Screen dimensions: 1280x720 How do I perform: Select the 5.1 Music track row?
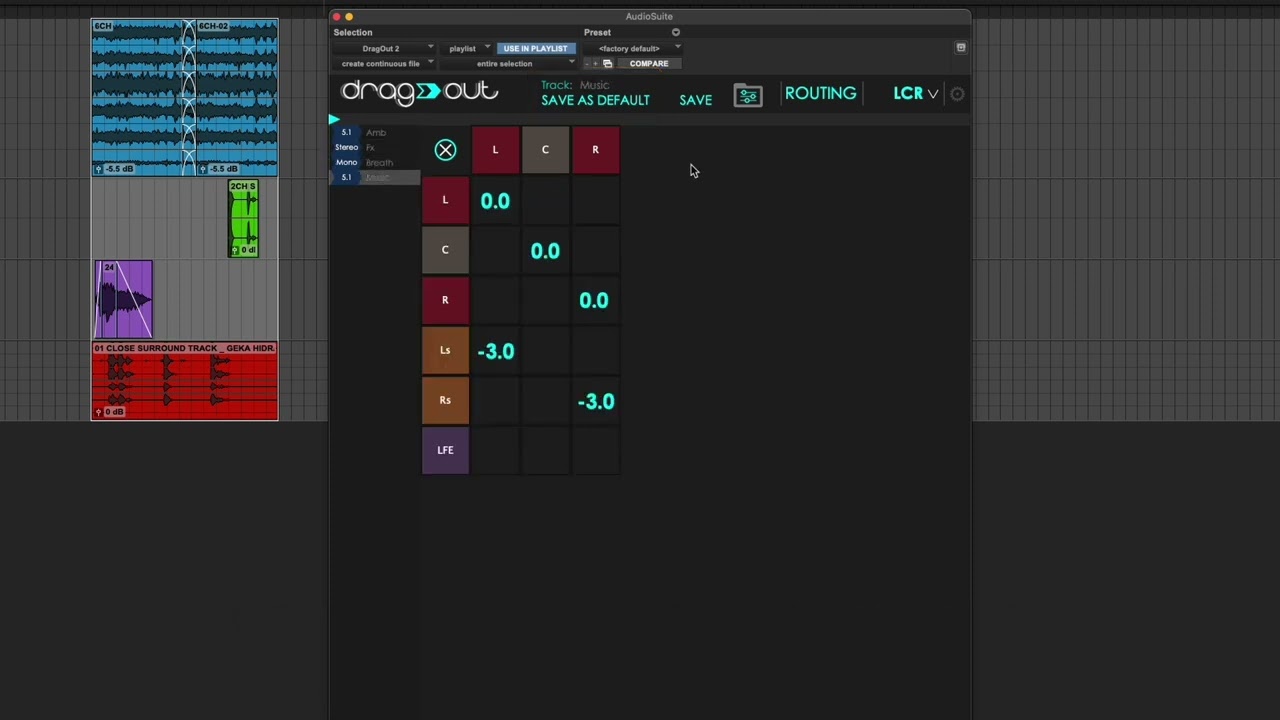pyautogui.click(x=375, y=177)
